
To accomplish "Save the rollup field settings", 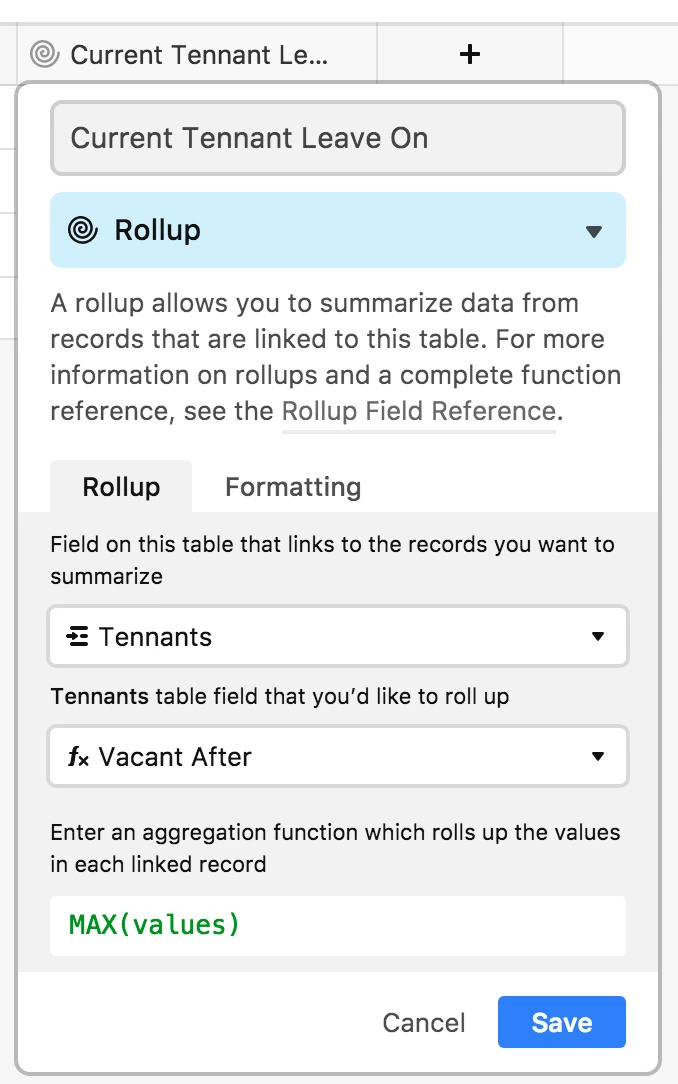I will [x=562, y=1022].
